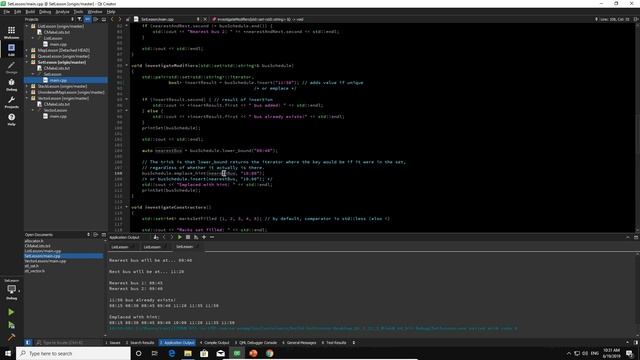Go forward in editor navigation history
Viewport: 640px width, 360px height.
[x=120, y=19]
